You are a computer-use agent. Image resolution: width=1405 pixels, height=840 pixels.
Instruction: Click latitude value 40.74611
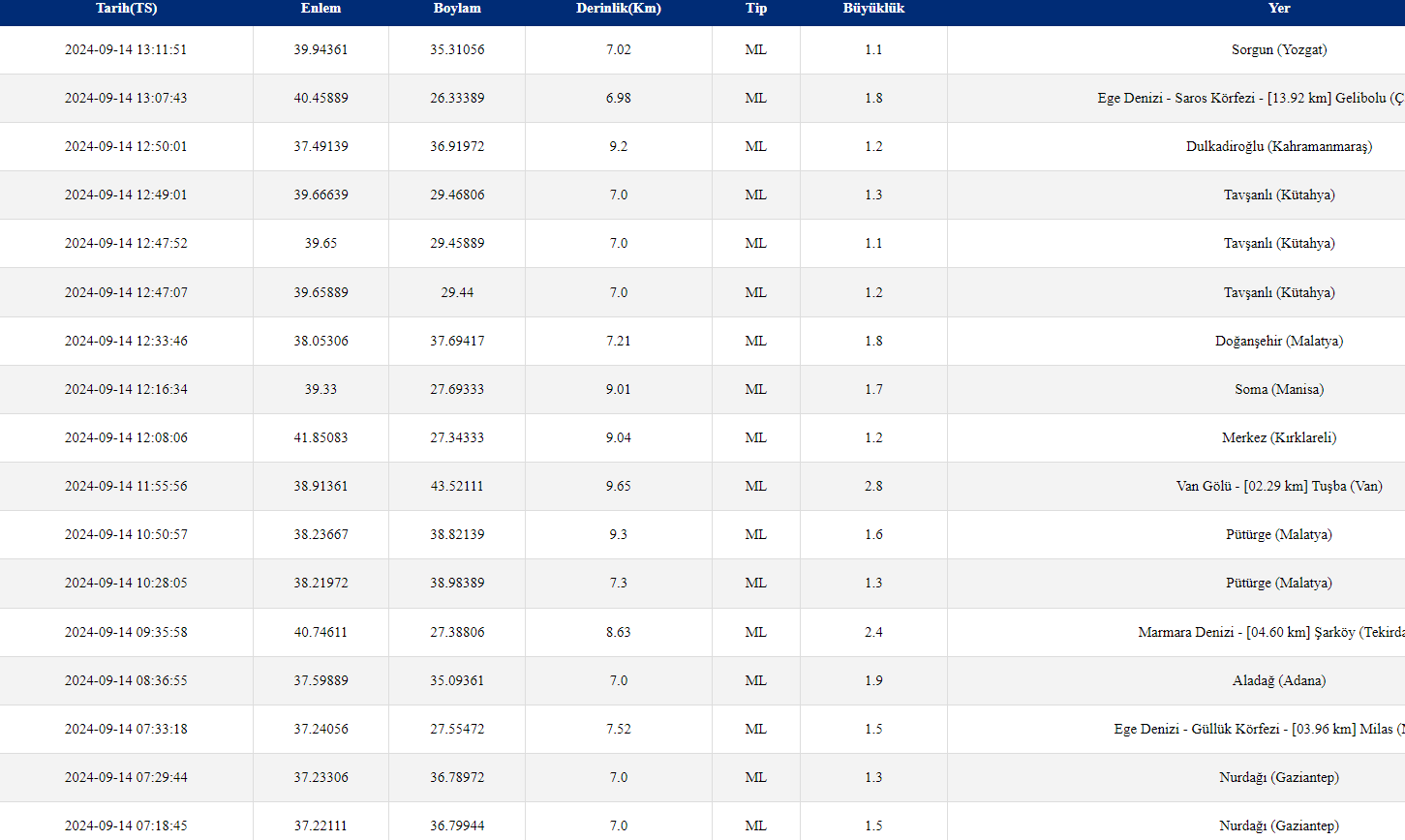pos(321,632)
